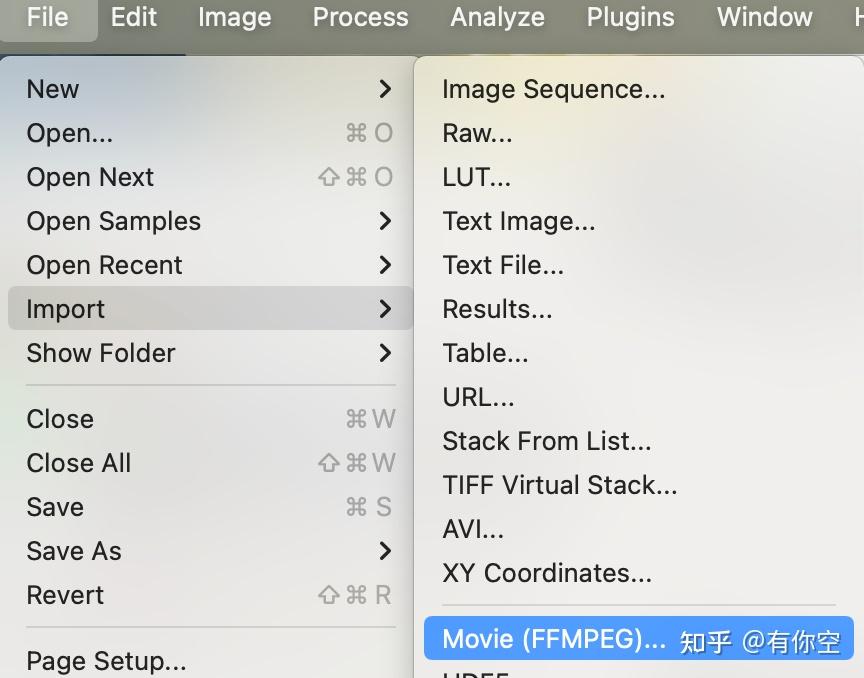Select Revert from File menu
This screenshot has width=864, height=678.
(65, 595)
